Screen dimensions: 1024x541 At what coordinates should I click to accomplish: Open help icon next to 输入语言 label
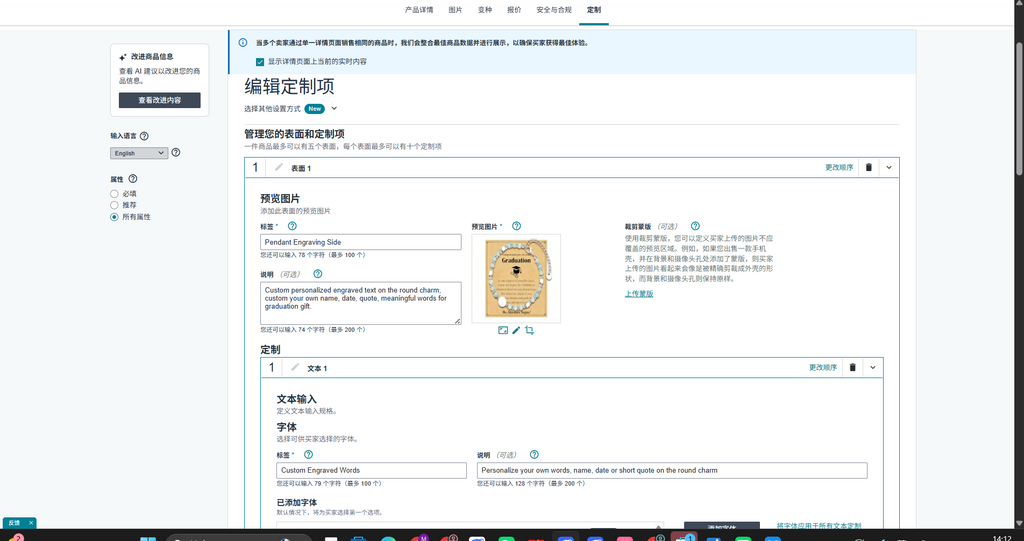144,136
